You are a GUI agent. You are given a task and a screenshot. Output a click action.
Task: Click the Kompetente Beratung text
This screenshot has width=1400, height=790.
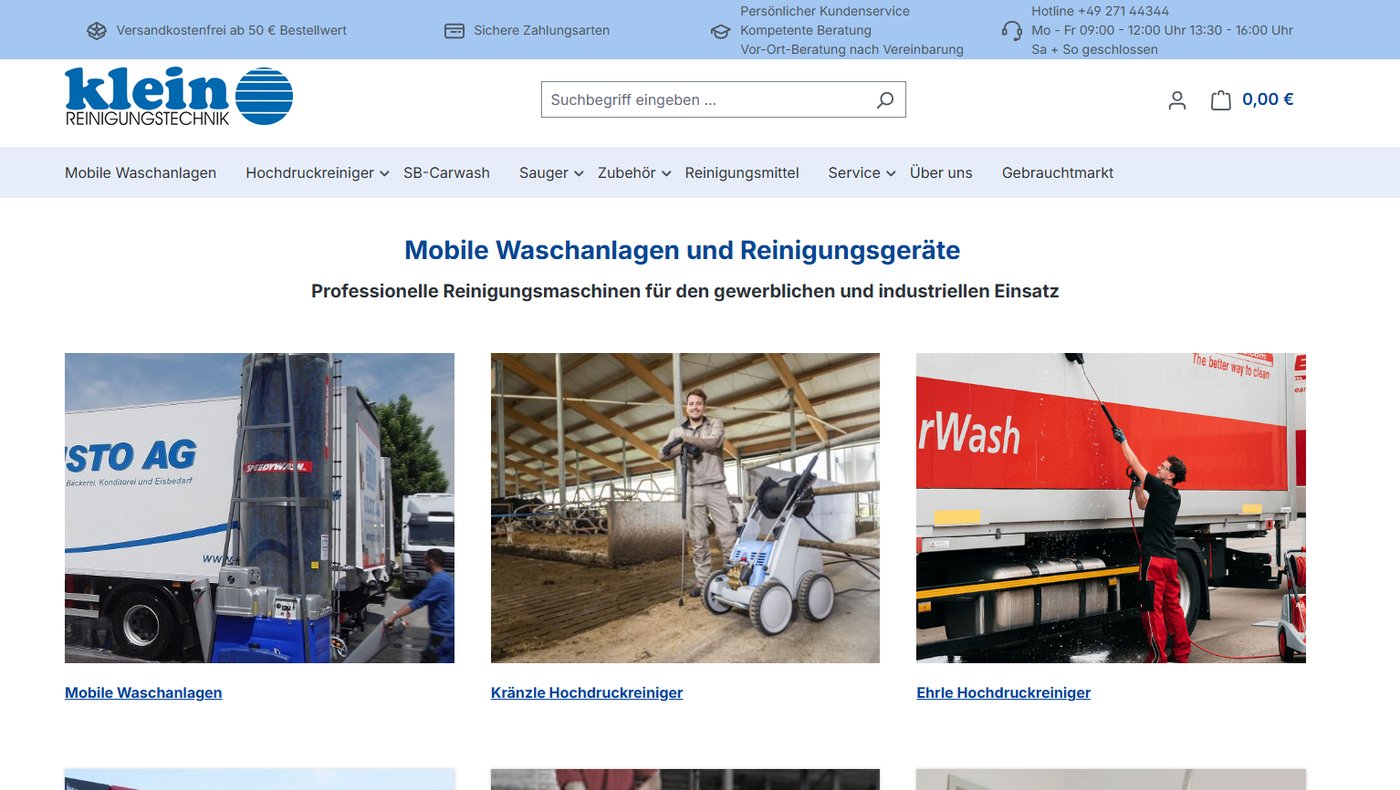pos(806,30)
